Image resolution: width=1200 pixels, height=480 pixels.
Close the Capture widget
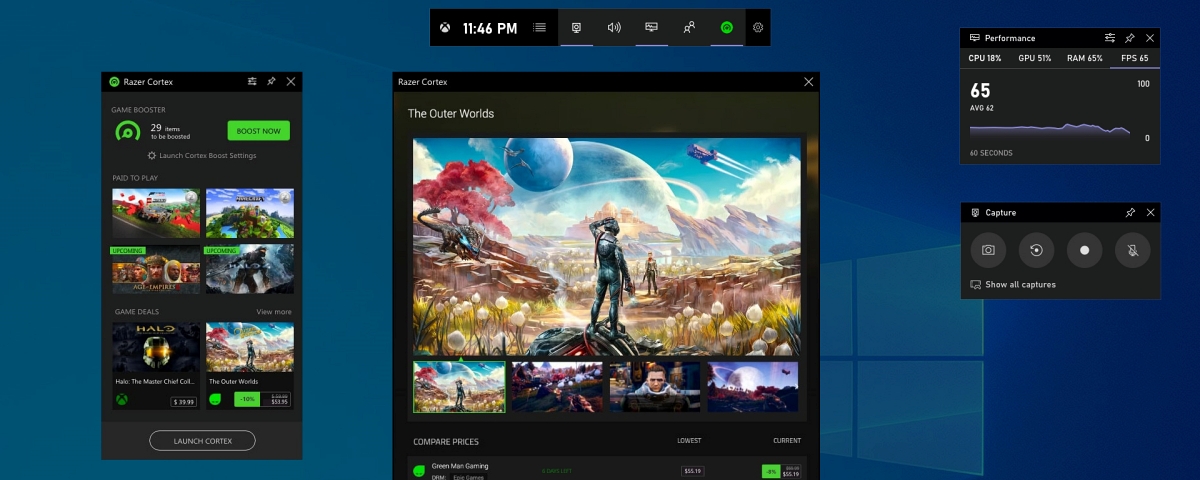coord(1150,212)
